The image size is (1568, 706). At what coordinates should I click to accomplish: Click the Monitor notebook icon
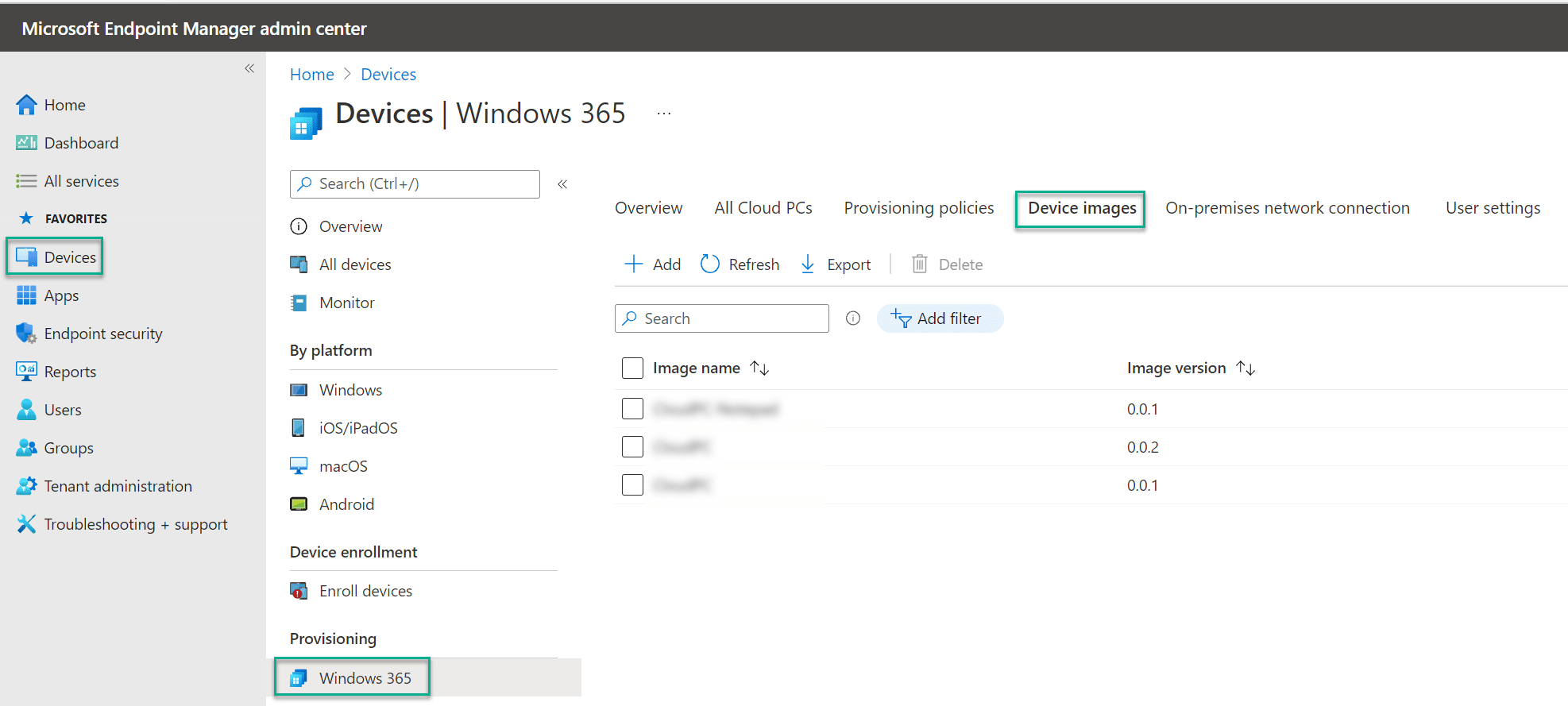(299, 303)
